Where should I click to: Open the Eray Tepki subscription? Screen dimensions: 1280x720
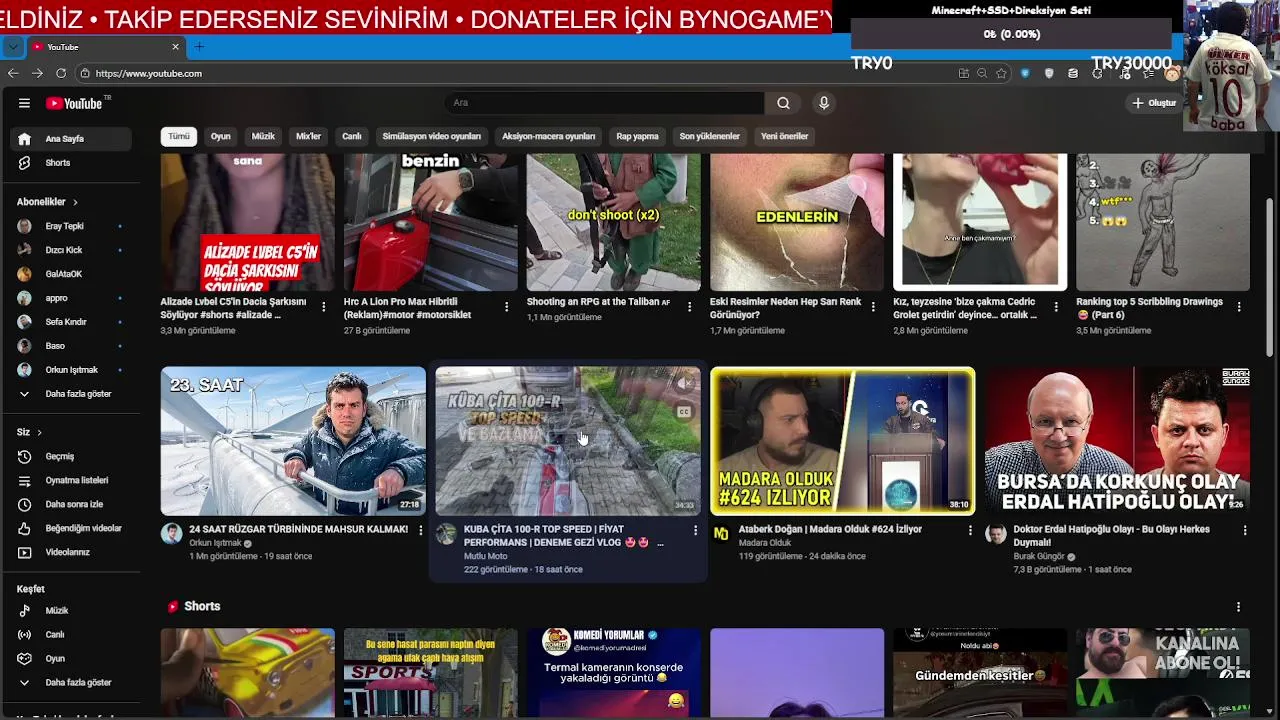pyautogui.click(x=70, y=226)
